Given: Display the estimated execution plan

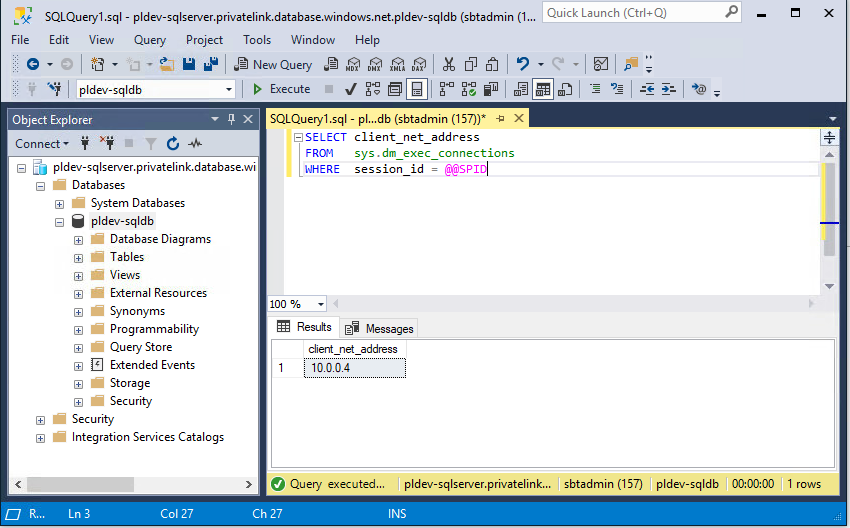Looking at the screenshot, I should pyautogui.click(x=373, y=89).
